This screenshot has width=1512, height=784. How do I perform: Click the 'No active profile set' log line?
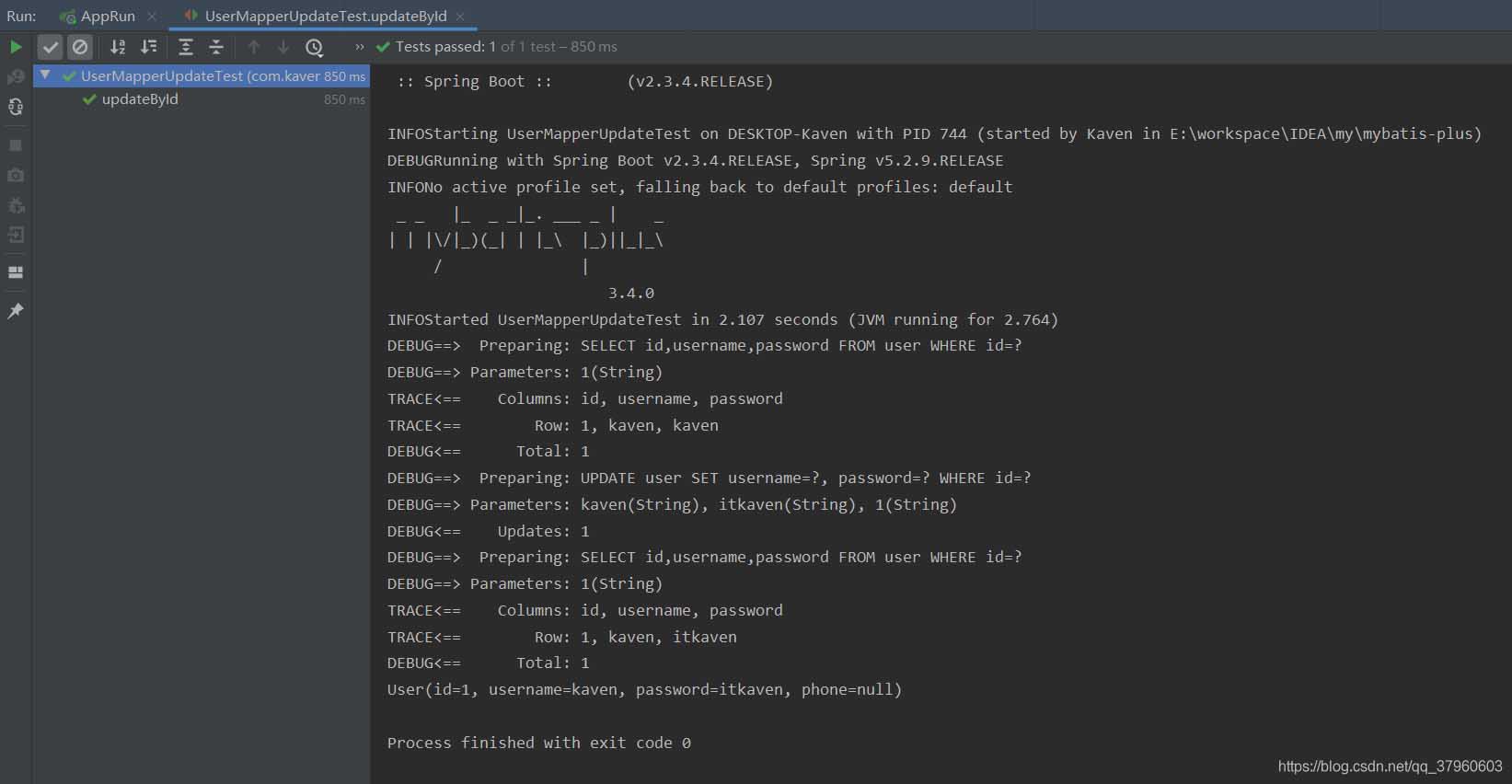click(x=699, y=187)
